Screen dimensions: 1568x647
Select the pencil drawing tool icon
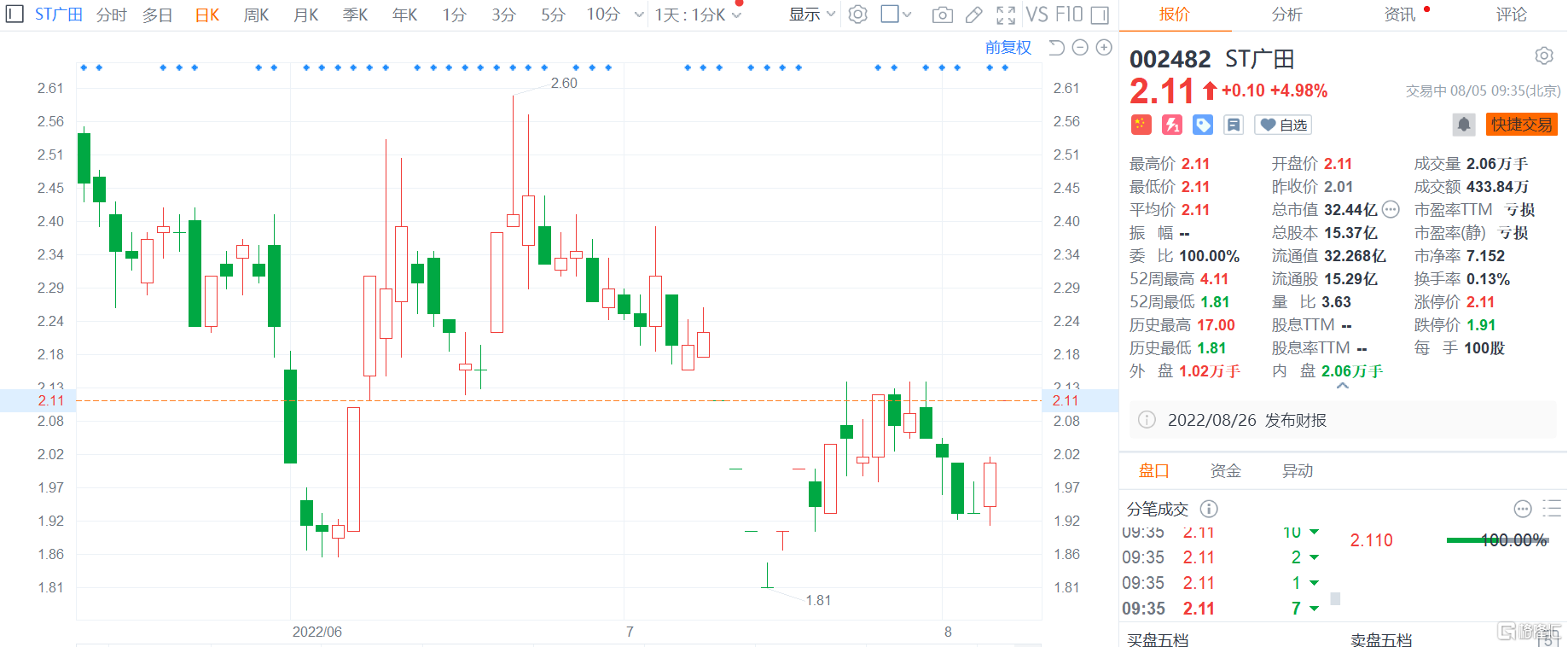973,15
